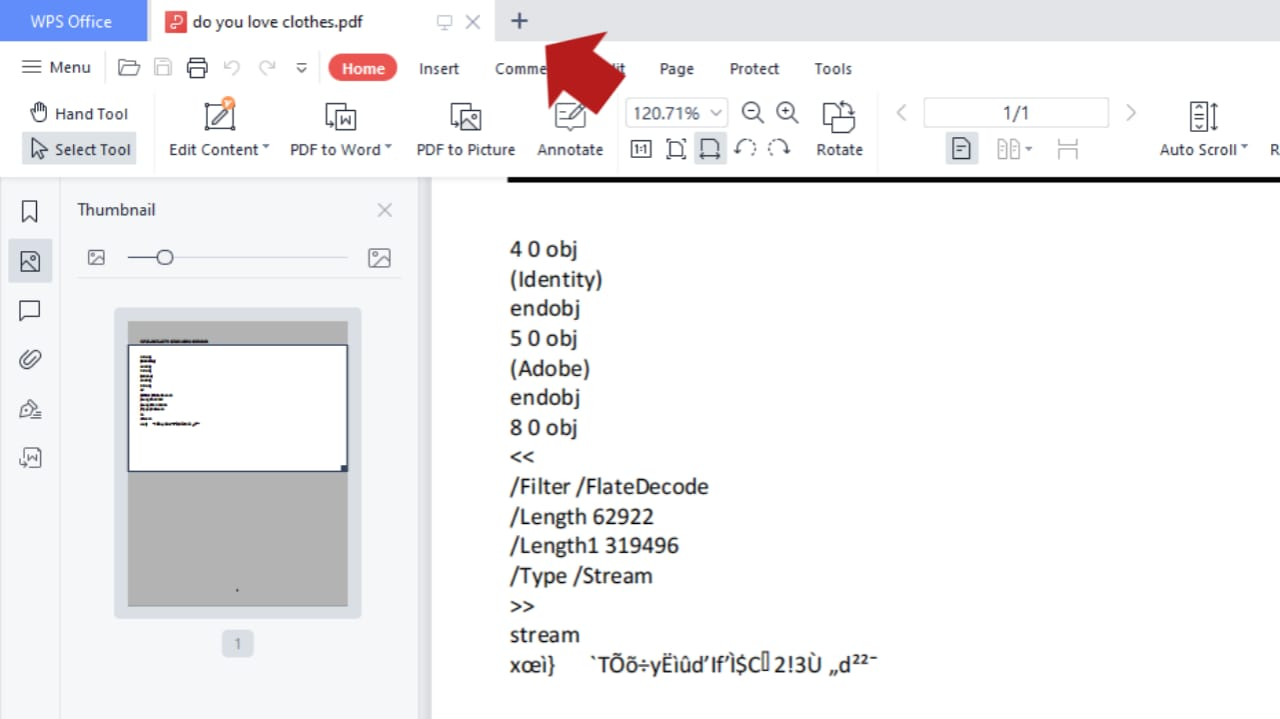
Task: Expand the PDF to Word dropdown arrow
Action: (388, 148)
